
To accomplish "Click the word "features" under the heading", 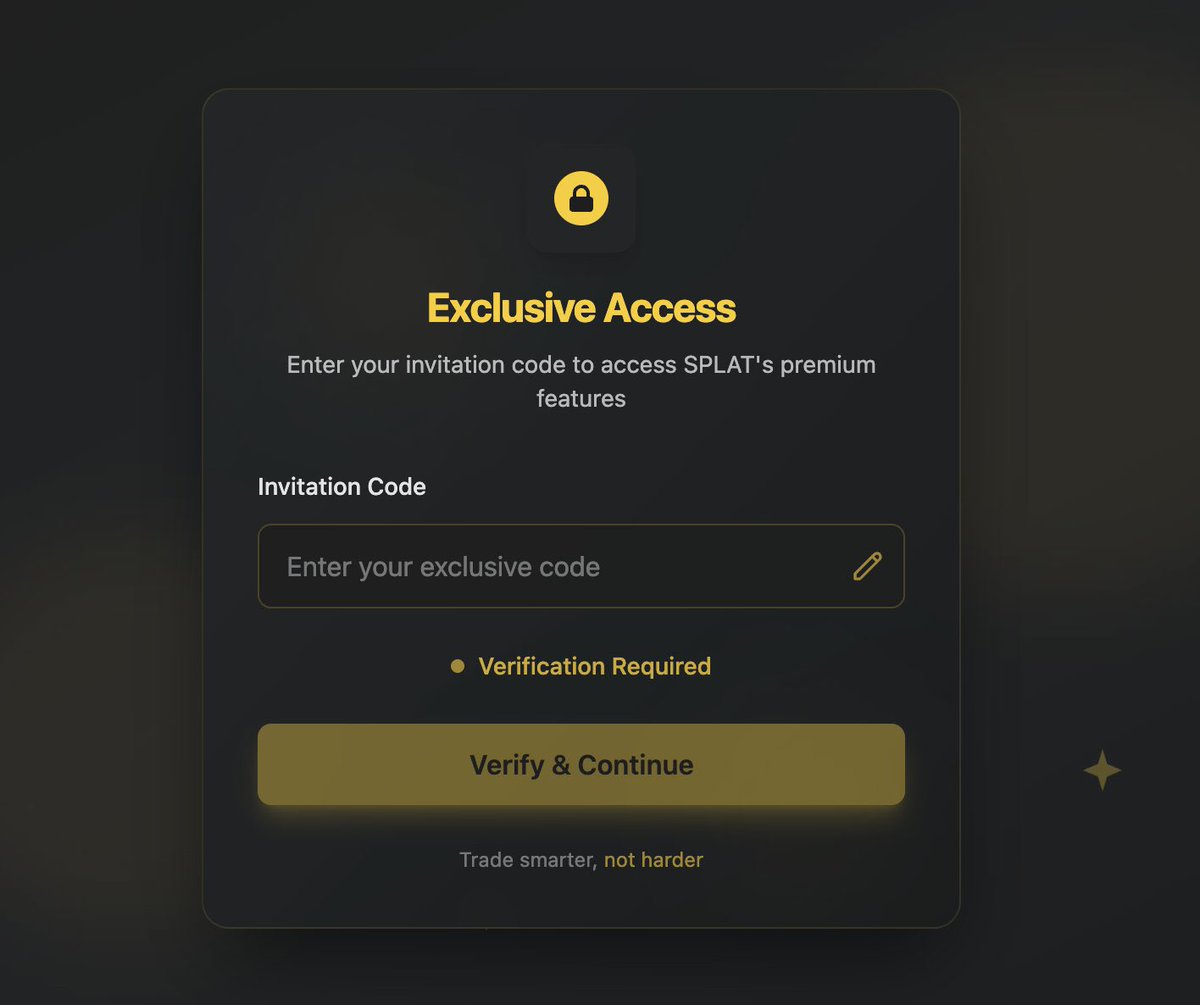I will point(581,398).
